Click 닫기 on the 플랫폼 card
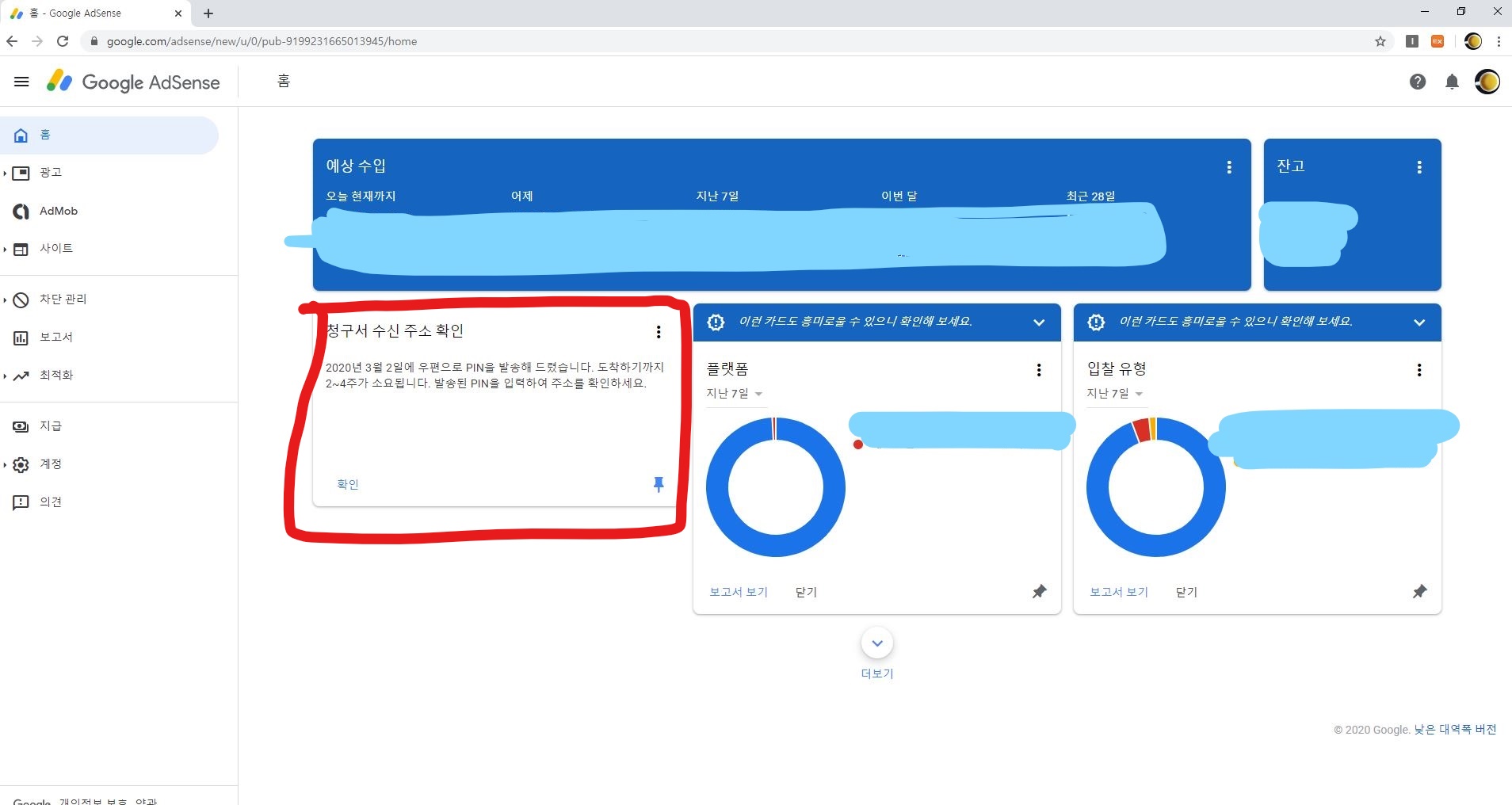This screenshot has width=1512, height=805. click(806, 592)
